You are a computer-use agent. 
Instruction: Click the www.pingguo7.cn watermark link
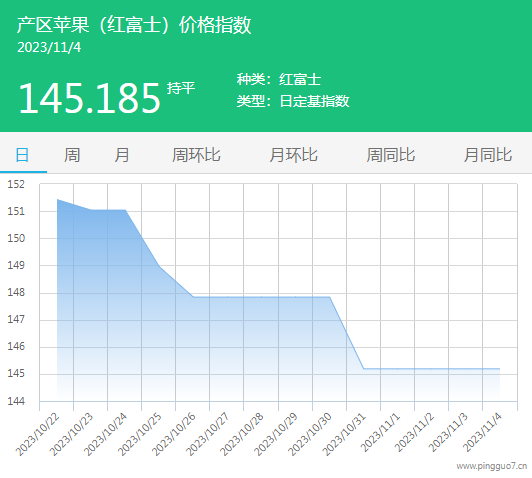tap(492, 466)
